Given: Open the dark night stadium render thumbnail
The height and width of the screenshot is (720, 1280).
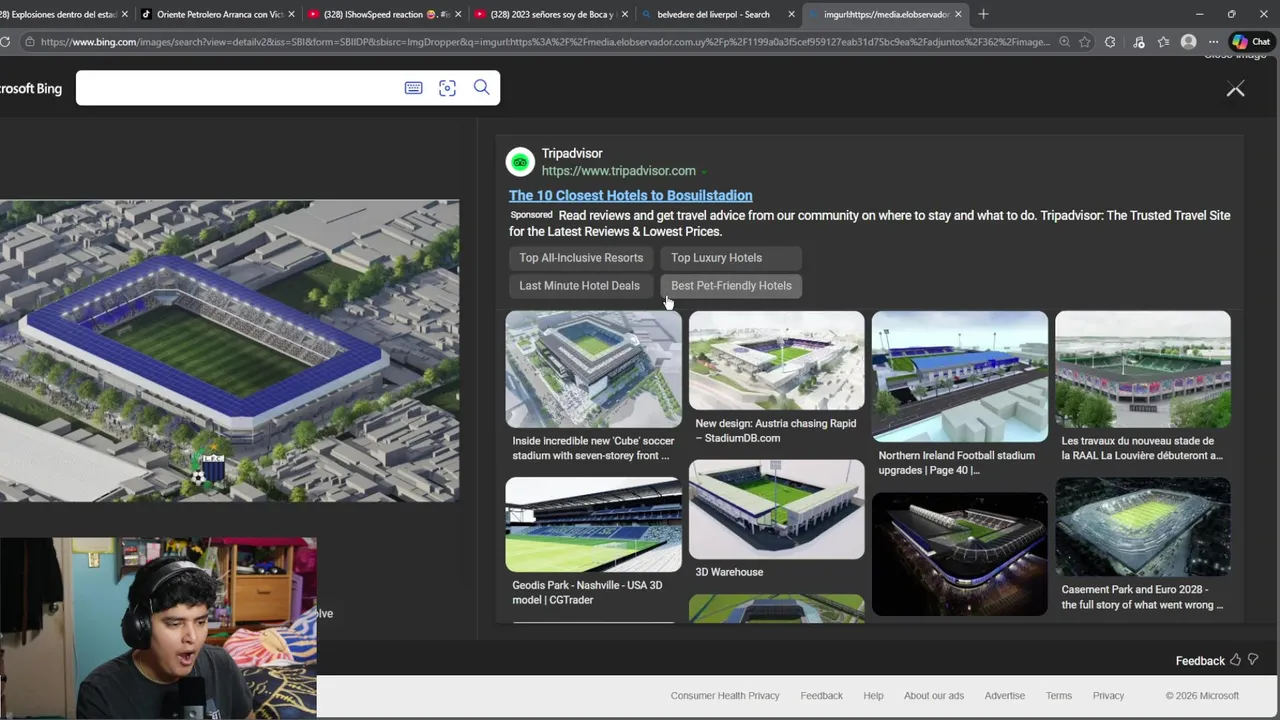Looking at the screenshot, I should pos(959,554).
